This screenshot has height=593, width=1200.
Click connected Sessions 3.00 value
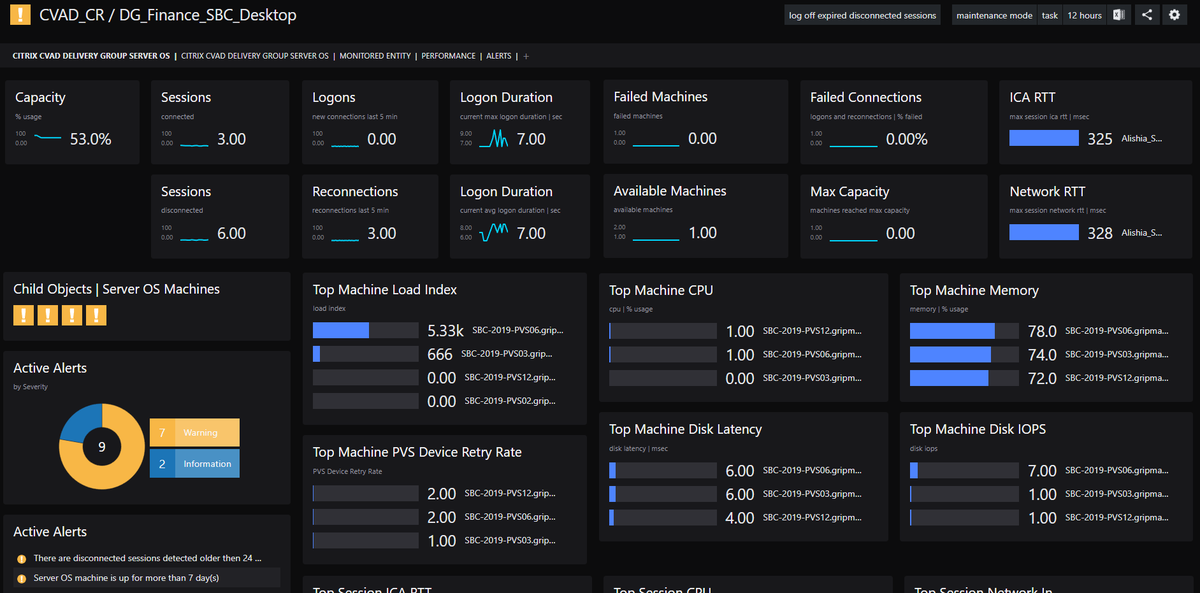[231, 139]
